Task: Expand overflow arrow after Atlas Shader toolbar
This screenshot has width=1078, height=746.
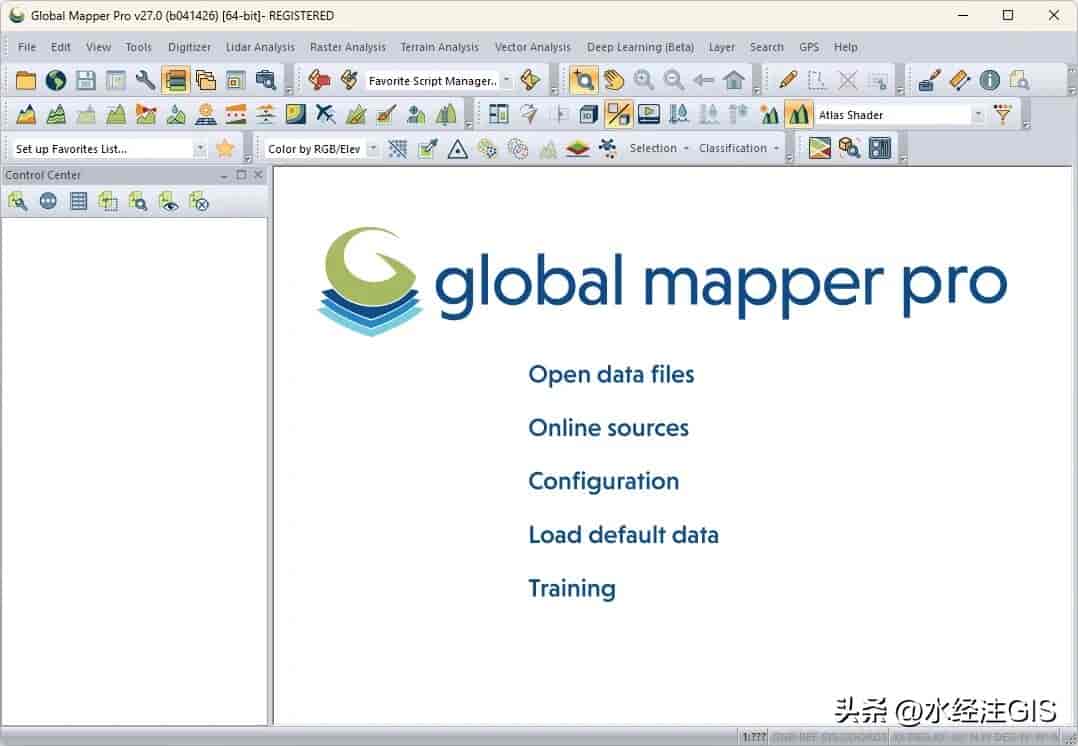Action: click(x=1026, y=125)
